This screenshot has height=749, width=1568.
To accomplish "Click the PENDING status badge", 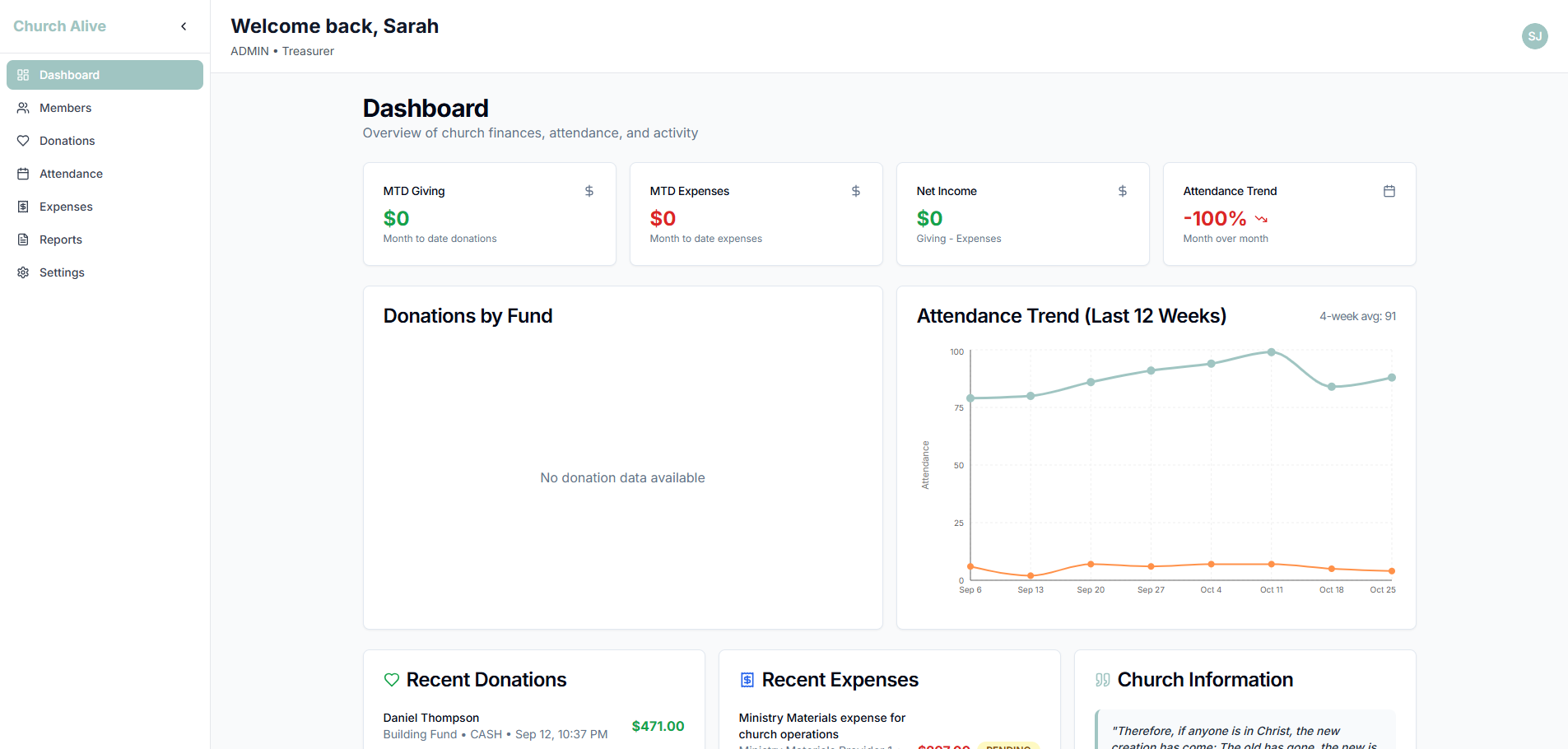I will pyautogui.click(x=1007, y=746).
